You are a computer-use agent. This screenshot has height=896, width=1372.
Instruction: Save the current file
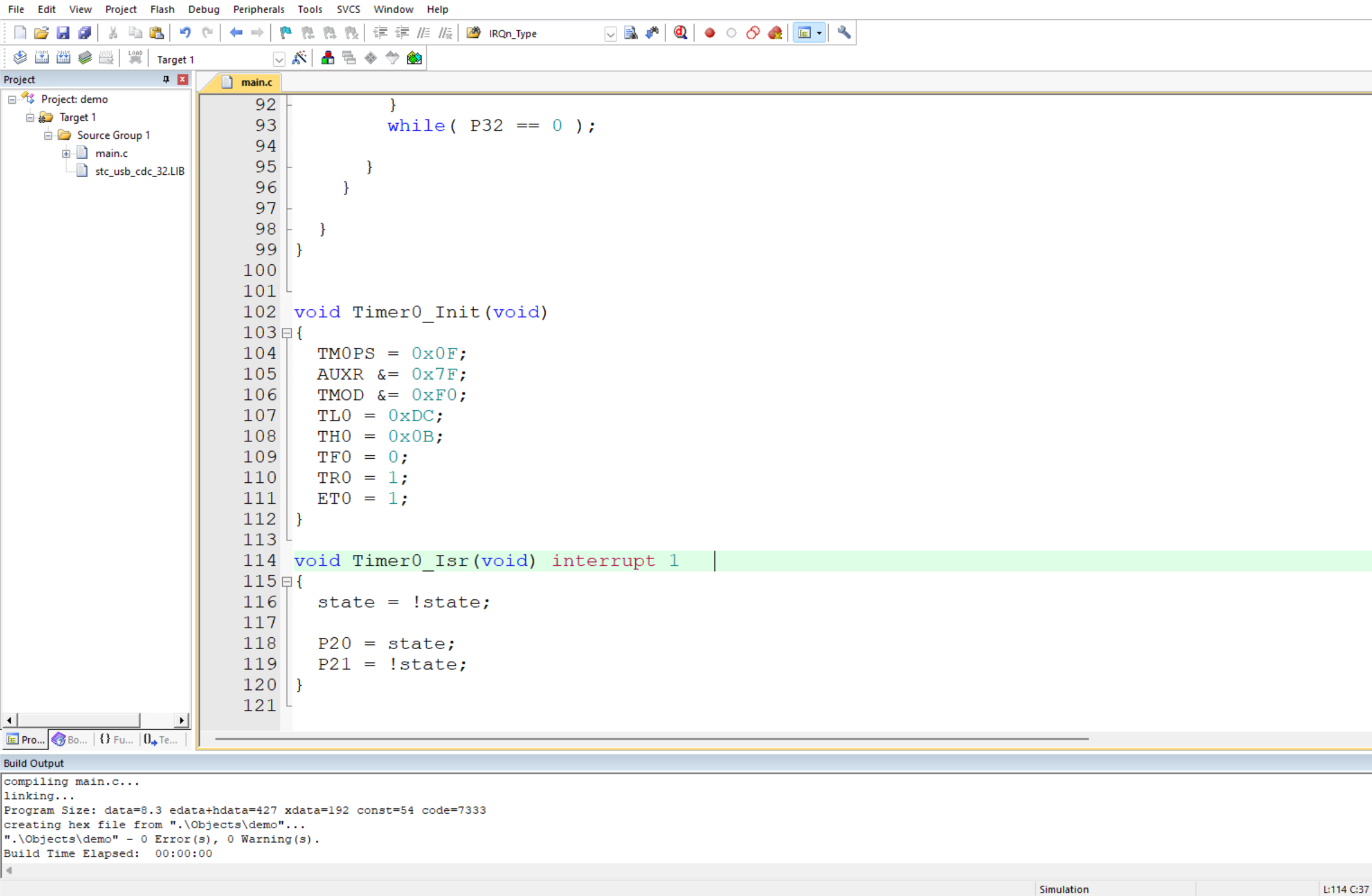tap(62, 33)
